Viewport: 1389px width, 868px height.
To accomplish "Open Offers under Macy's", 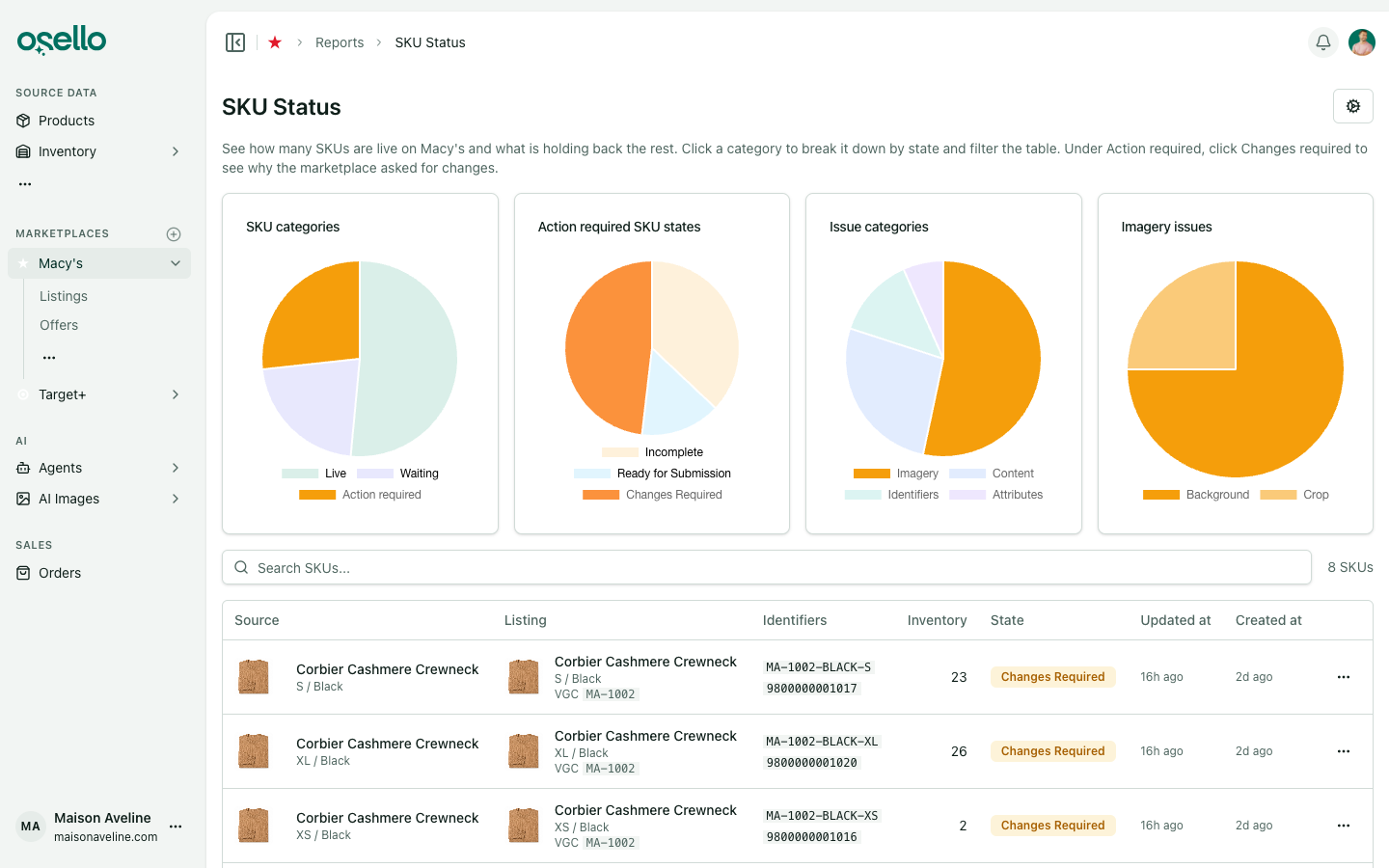I will coord(59,325).
